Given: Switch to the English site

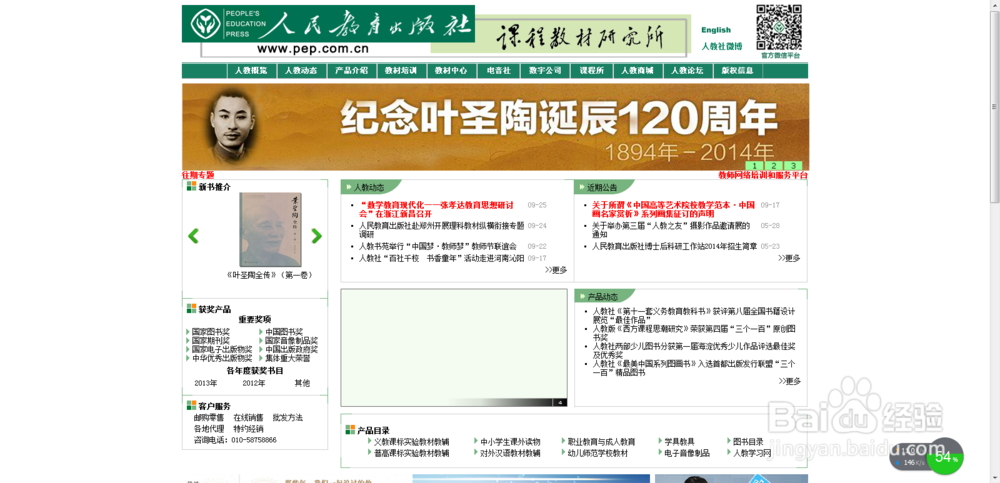Looking at the screenshot, I should [x=716, y=30].
